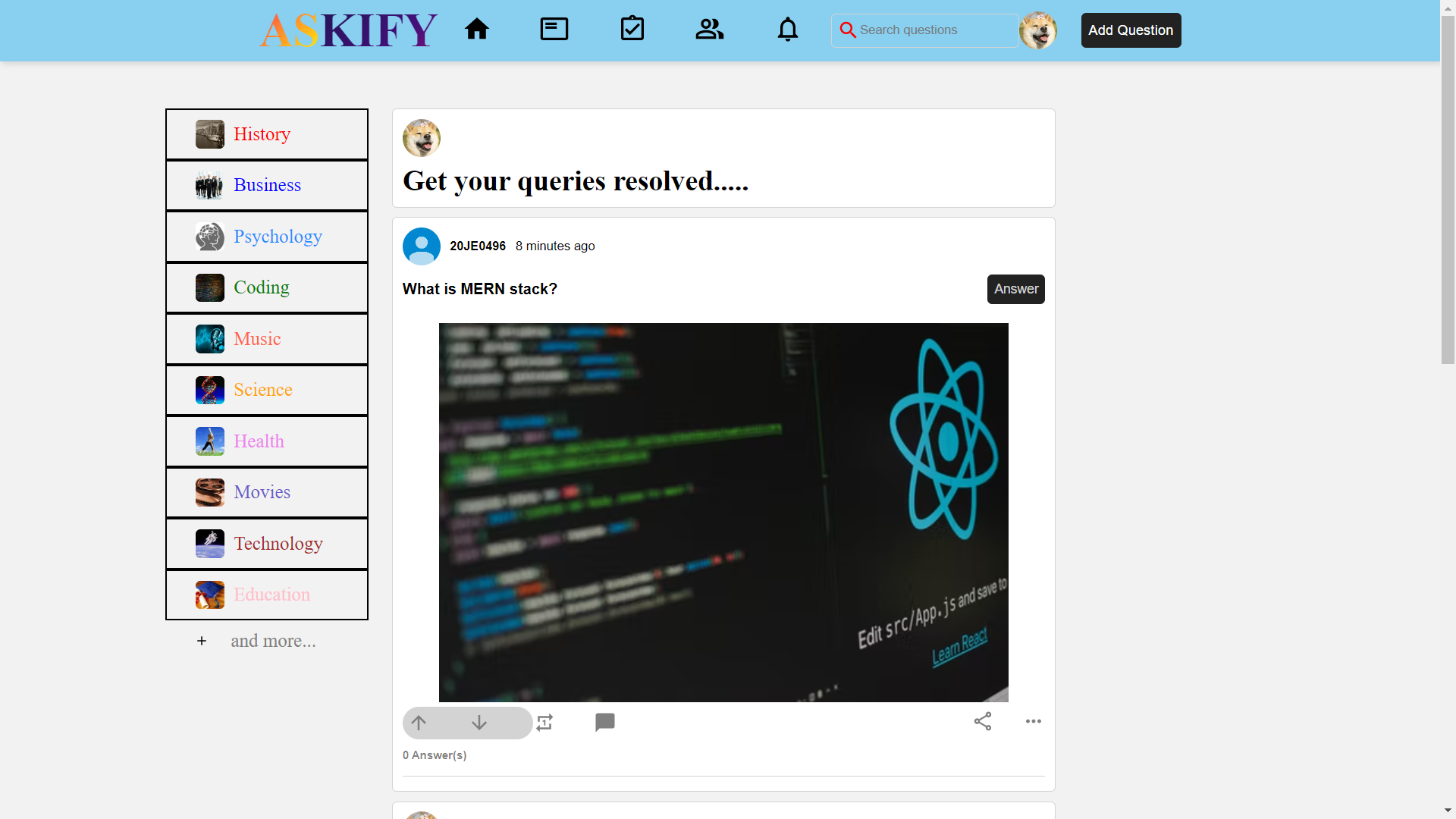Click Answer on the MERN stack question
The height and width of the screenshot is (819, 1456).
[1015, 289]
